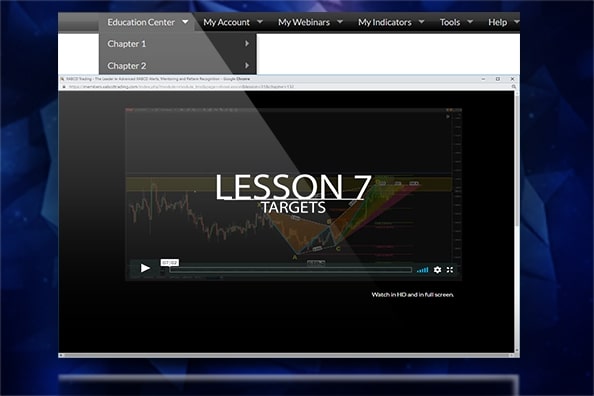The image size is (594, 396).
Task: Open the Tools menu
Action: coord(450,22)
